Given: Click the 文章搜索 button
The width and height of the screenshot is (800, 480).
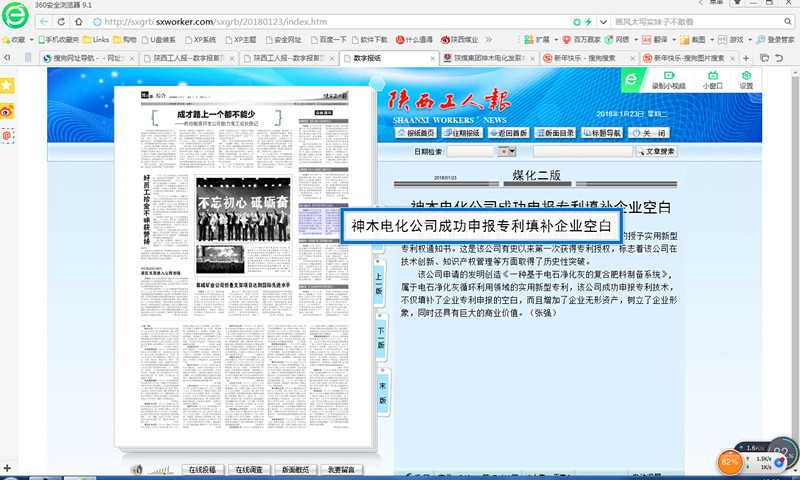Looking at the screenshot, I should (656, 151).
